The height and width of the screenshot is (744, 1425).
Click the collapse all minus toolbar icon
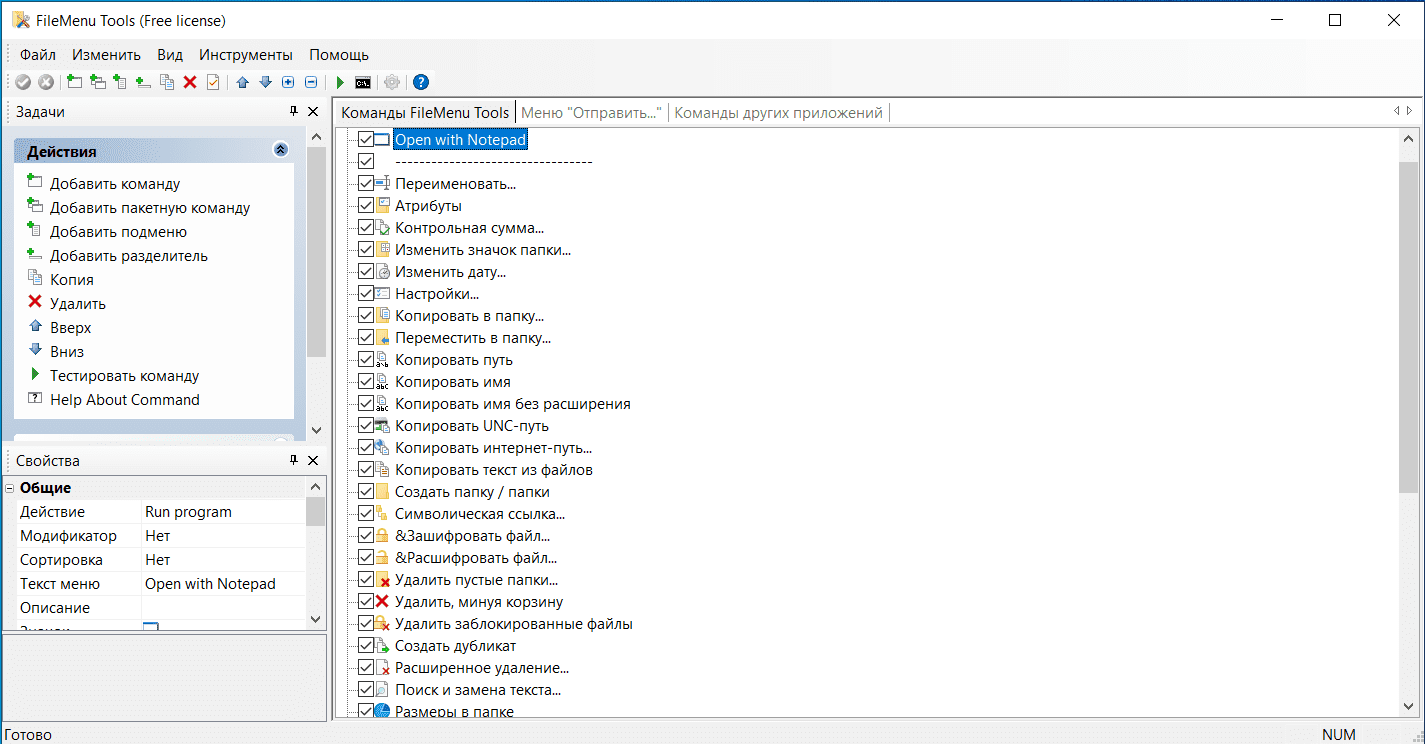[x=311, y=82]
